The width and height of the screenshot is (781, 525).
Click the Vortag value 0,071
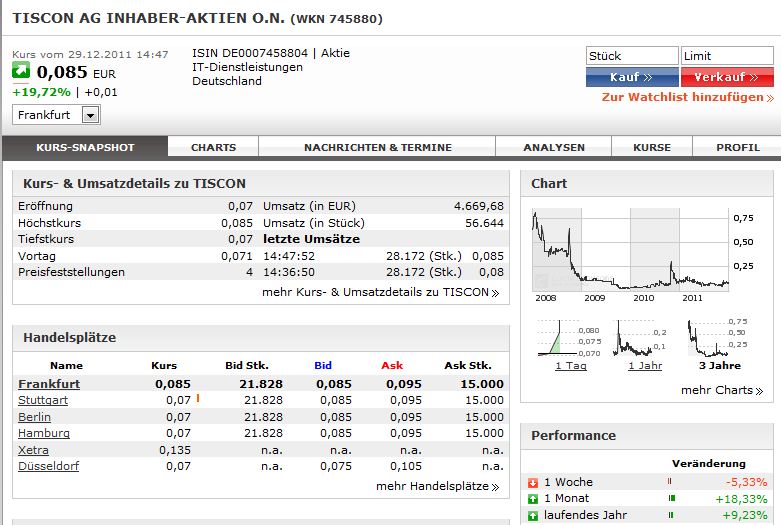(237, 256)
